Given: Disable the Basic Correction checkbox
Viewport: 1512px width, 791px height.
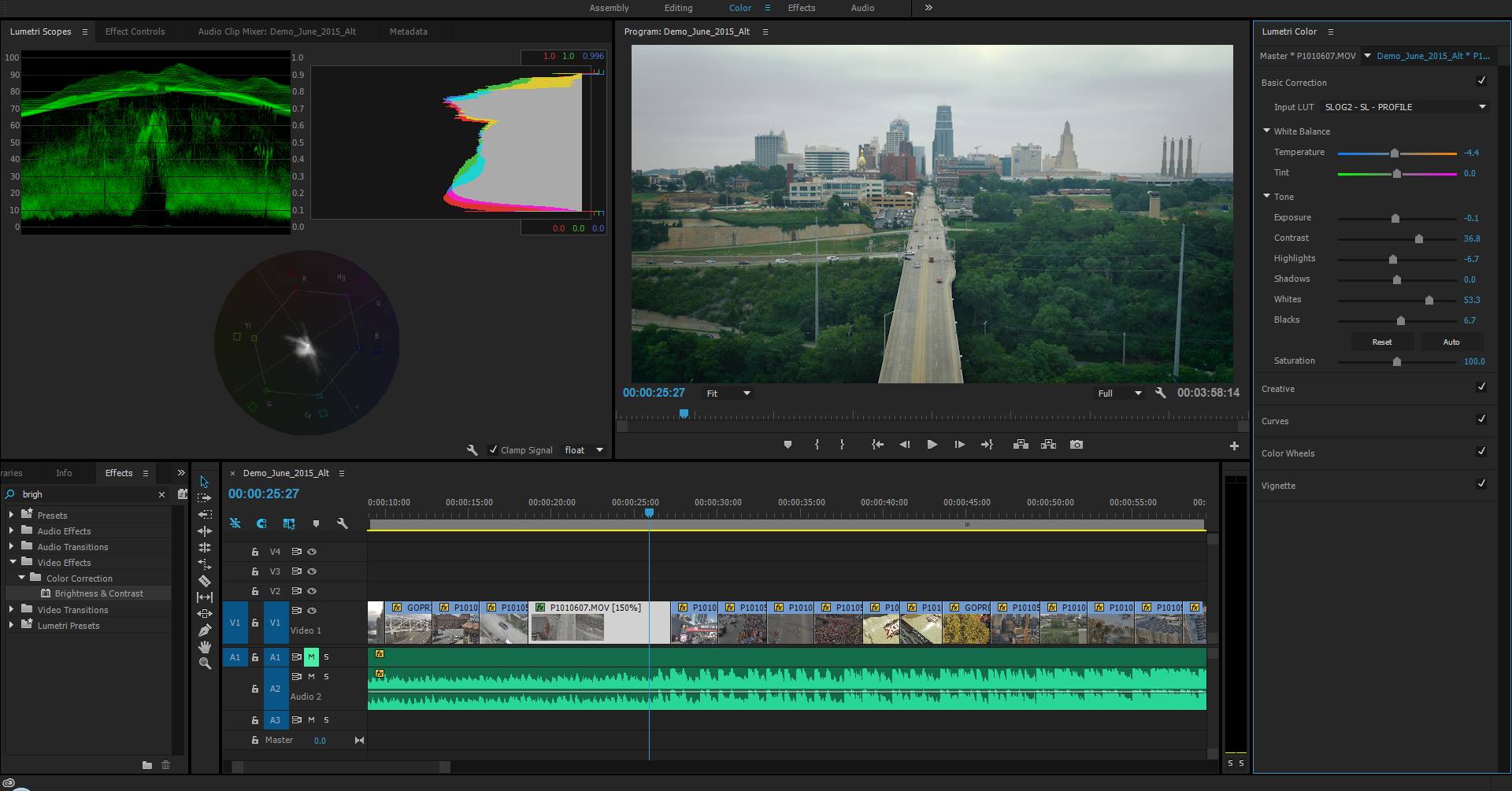Looking at the screenshot, I should point(1481,81).
